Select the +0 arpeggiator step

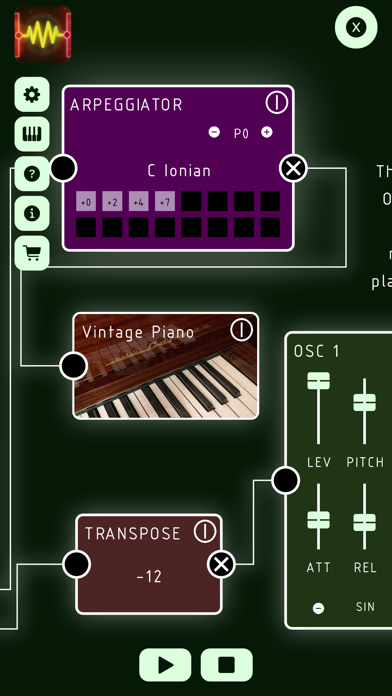coord(86,202)
